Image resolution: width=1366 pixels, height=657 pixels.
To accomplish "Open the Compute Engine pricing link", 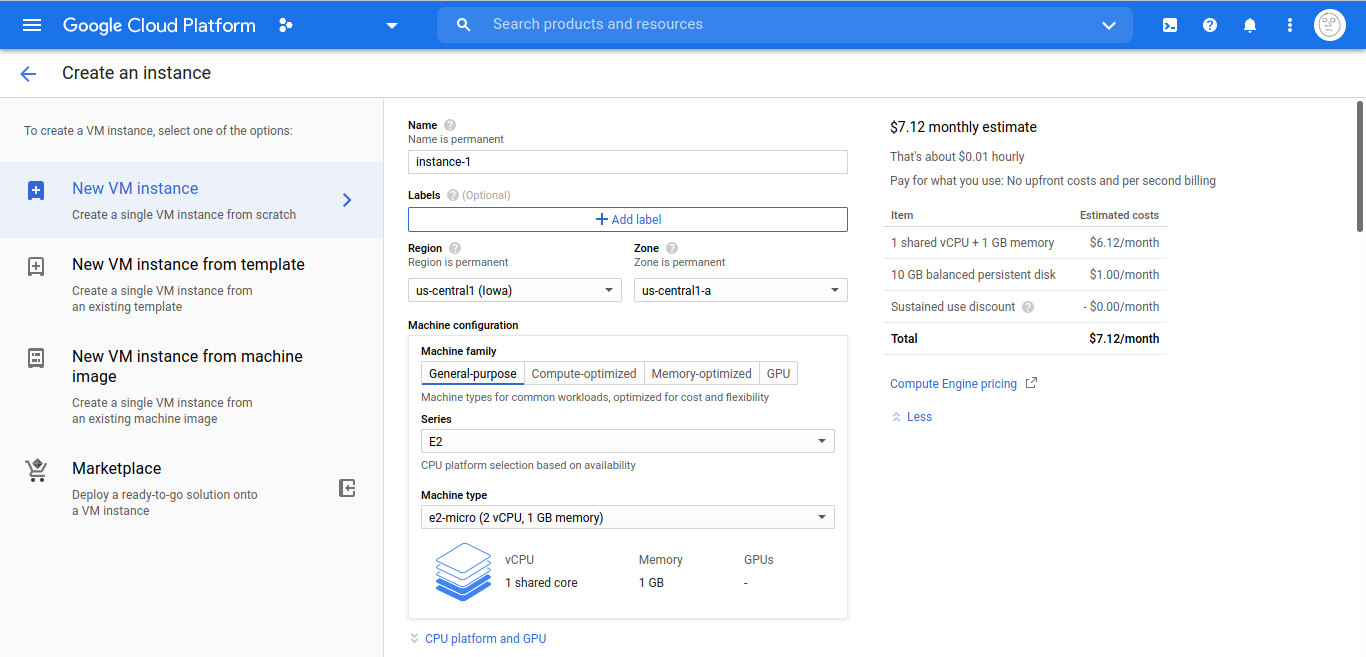I will coord(953,384).
